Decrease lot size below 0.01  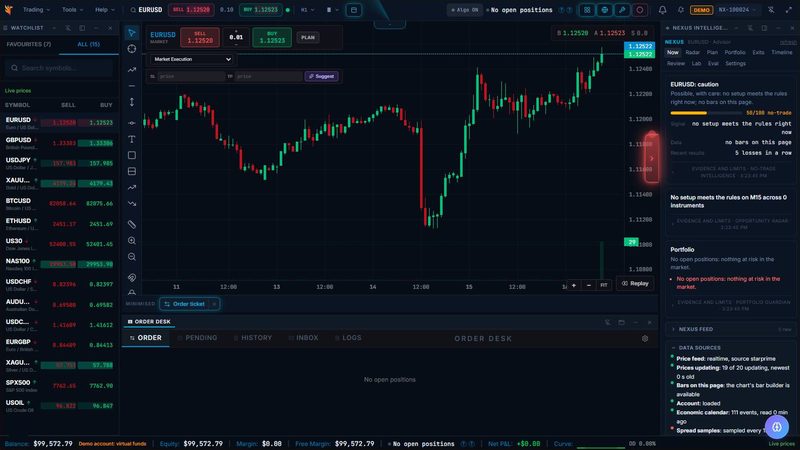236,44
